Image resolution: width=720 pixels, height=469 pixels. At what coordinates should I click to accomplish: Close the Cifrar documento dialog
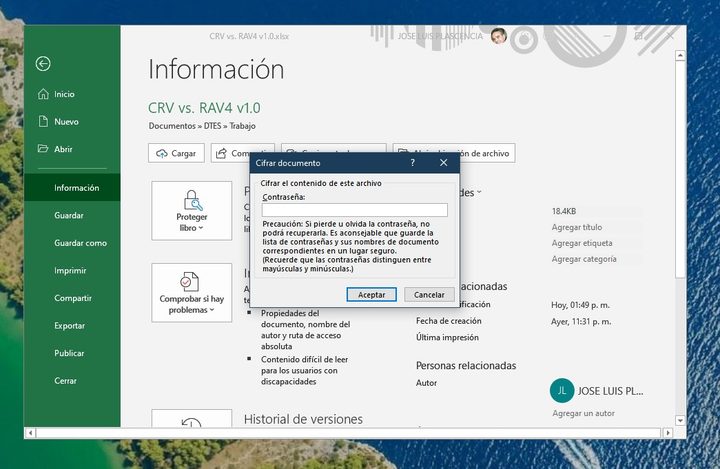[x=443, y=163]
